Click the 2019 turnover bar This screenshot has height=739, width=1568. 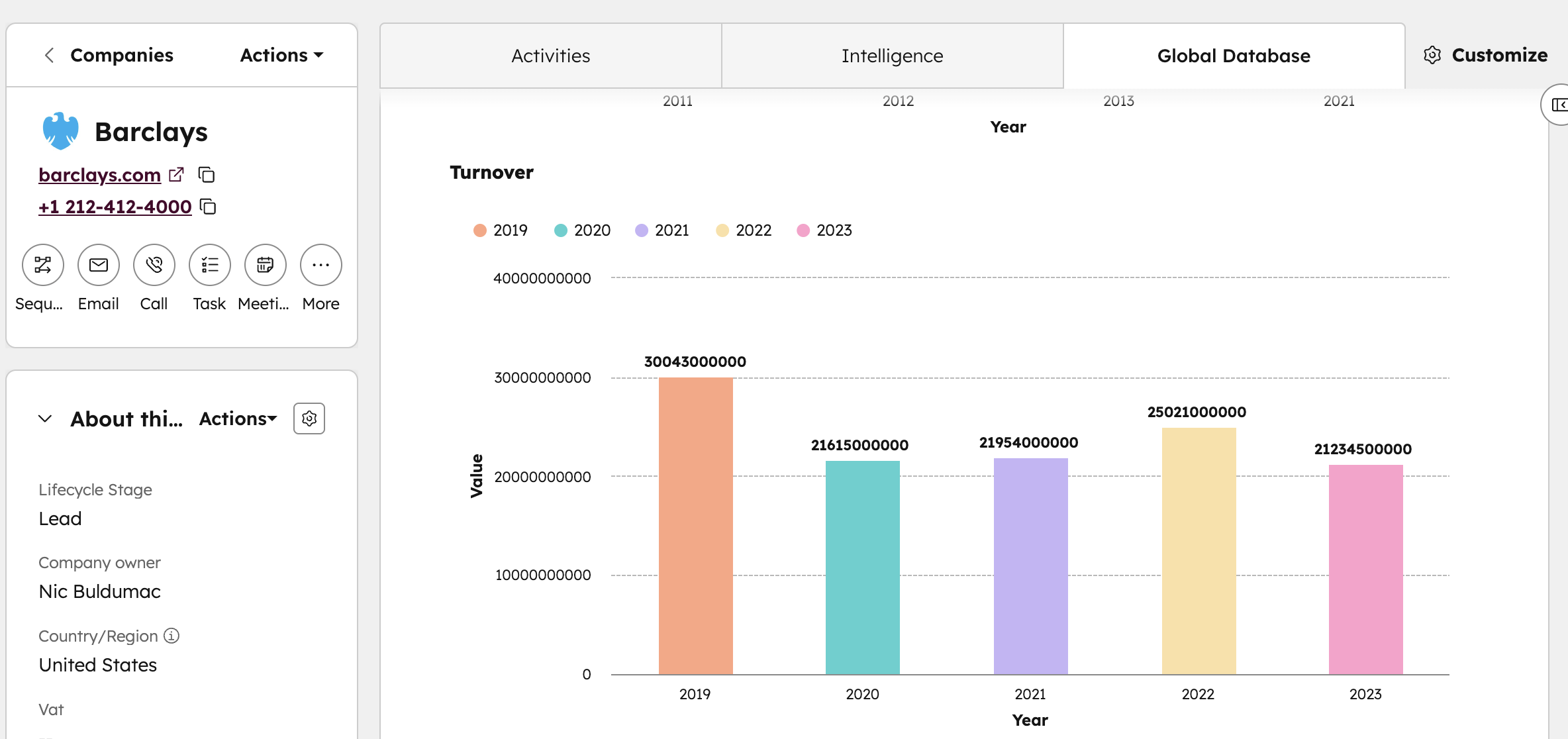(x=696, y=526)
